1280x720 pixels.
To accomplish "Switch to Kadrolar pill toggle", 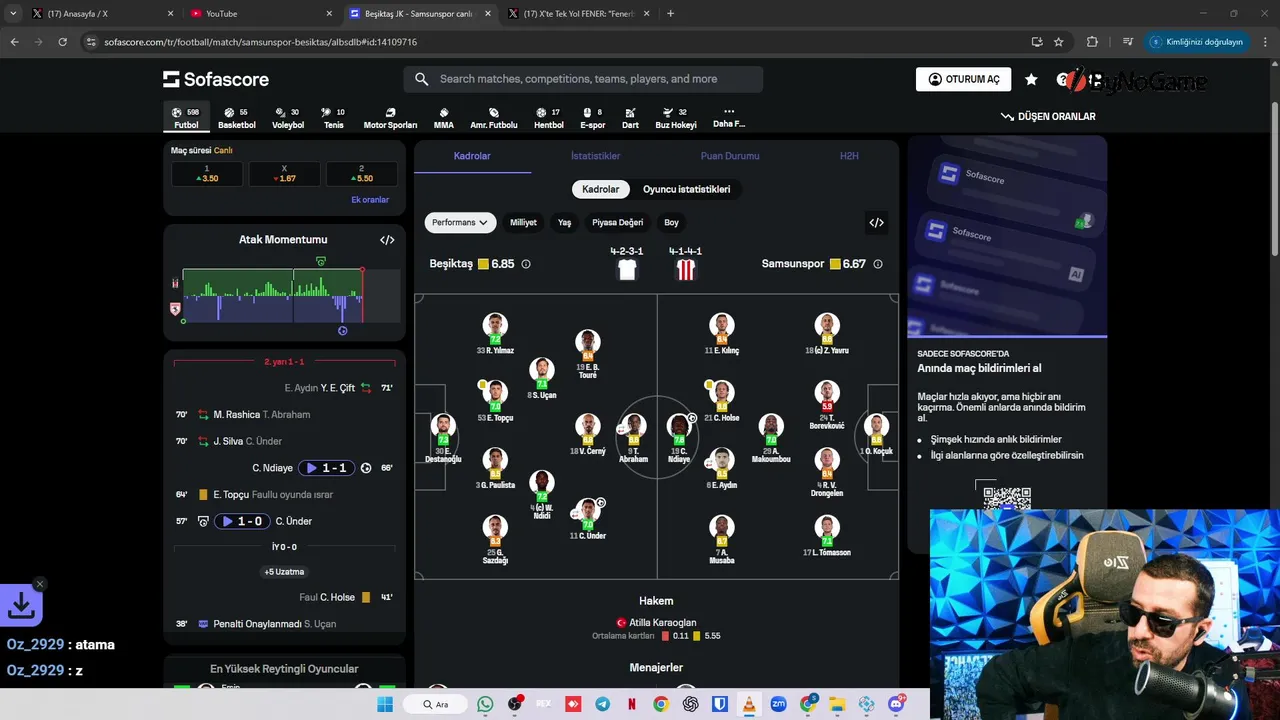I will tap(601, 189).
